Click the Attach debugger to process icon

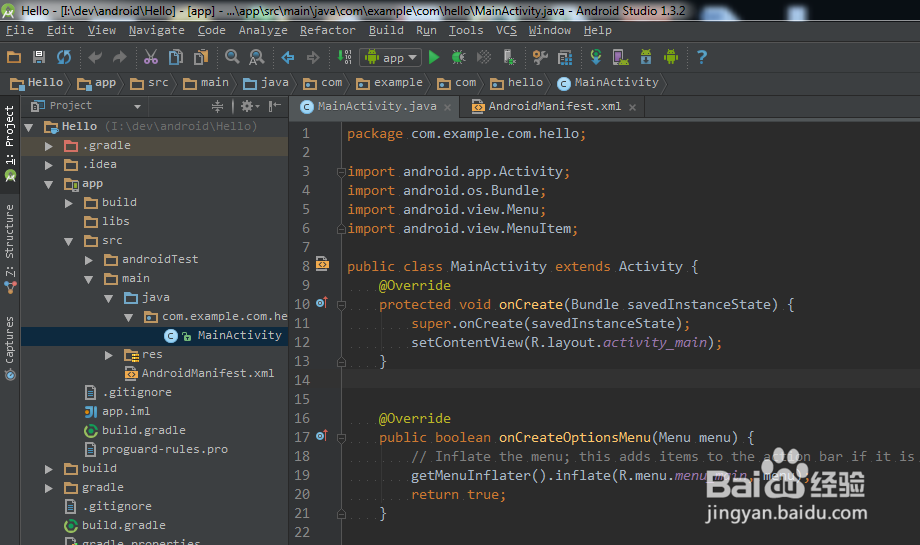point(509,57)
